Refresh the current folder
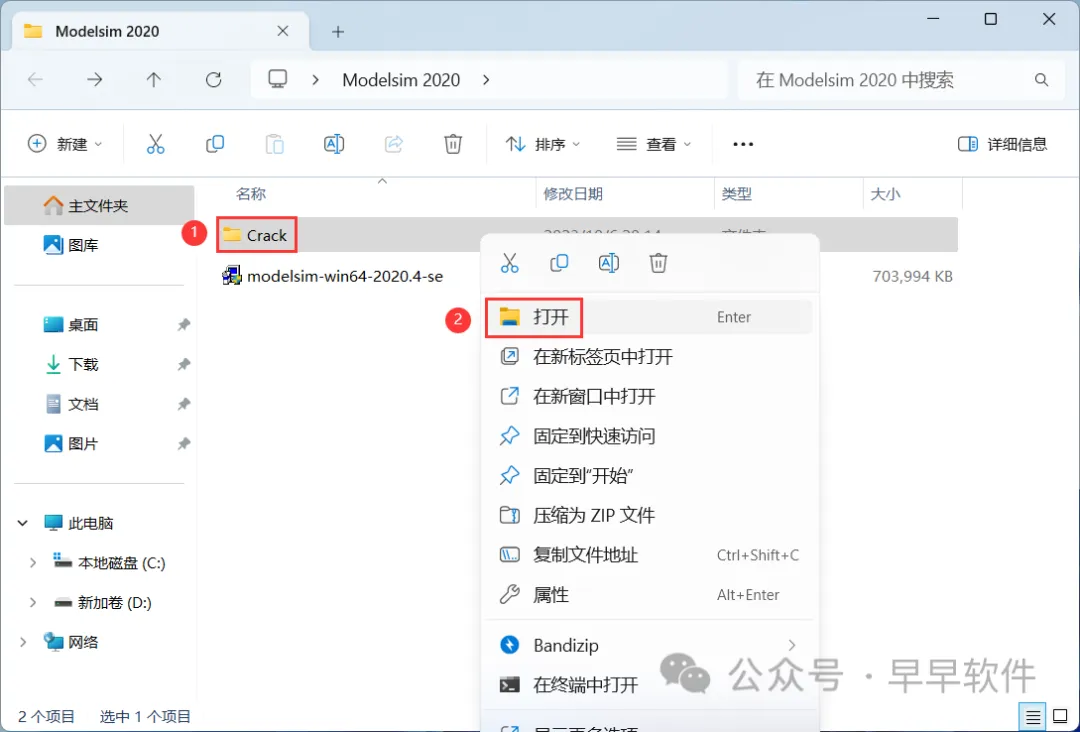The width and height of the screenshot is (1080, 732). (x=214, y=80)
